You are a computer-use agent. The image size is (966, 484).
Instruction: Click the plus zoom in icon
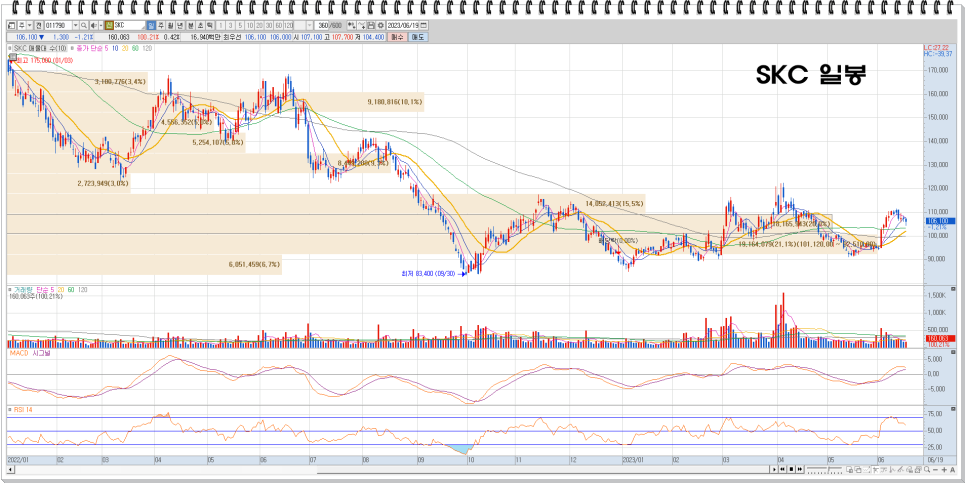pos(944,469)
